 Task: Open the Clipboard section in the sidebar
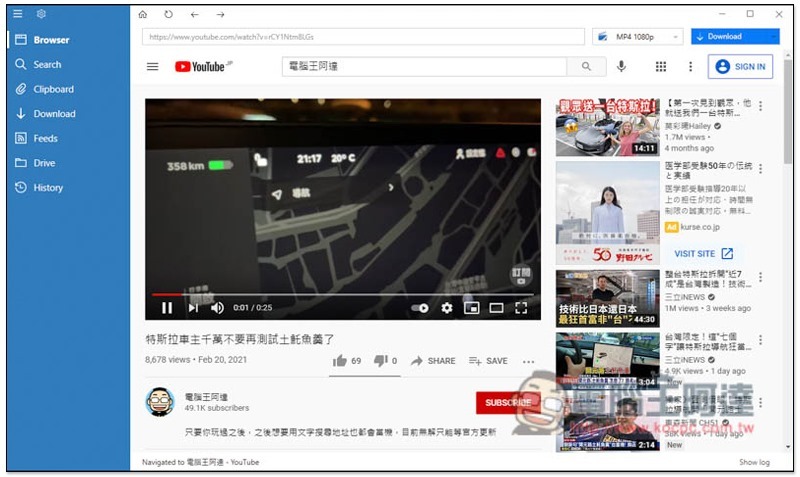(53, 89)
